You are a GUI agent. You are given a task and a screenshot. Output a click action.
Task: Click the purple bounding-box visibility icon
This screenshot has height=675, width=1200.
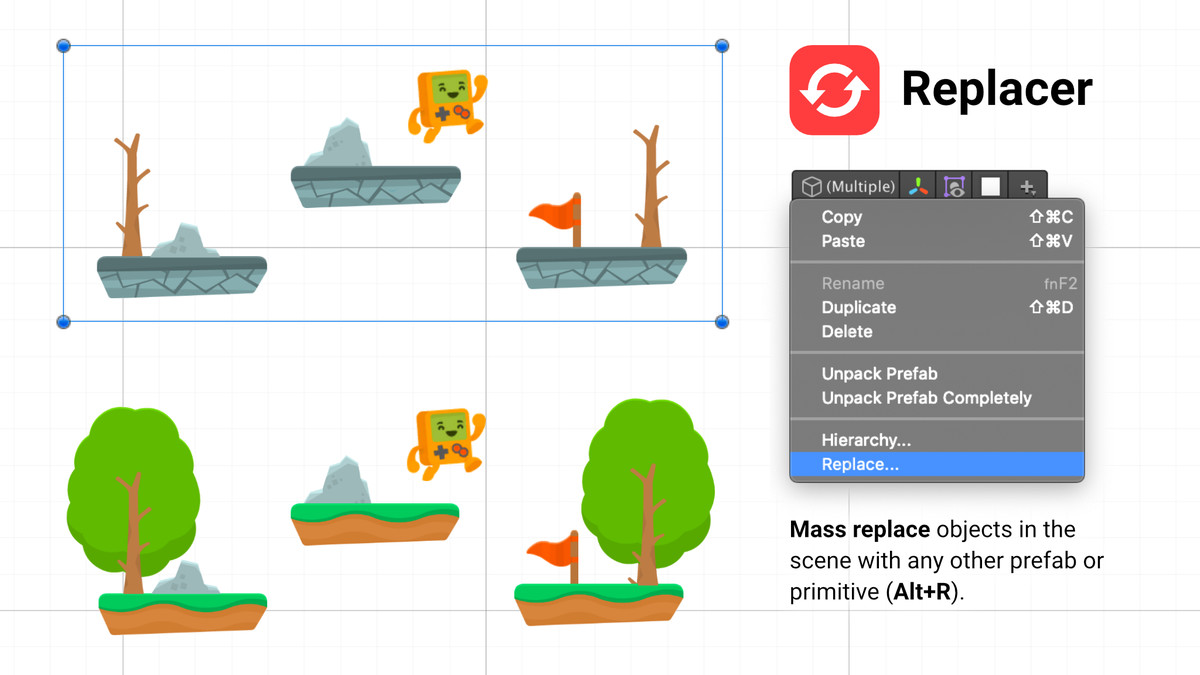[955, 186]
